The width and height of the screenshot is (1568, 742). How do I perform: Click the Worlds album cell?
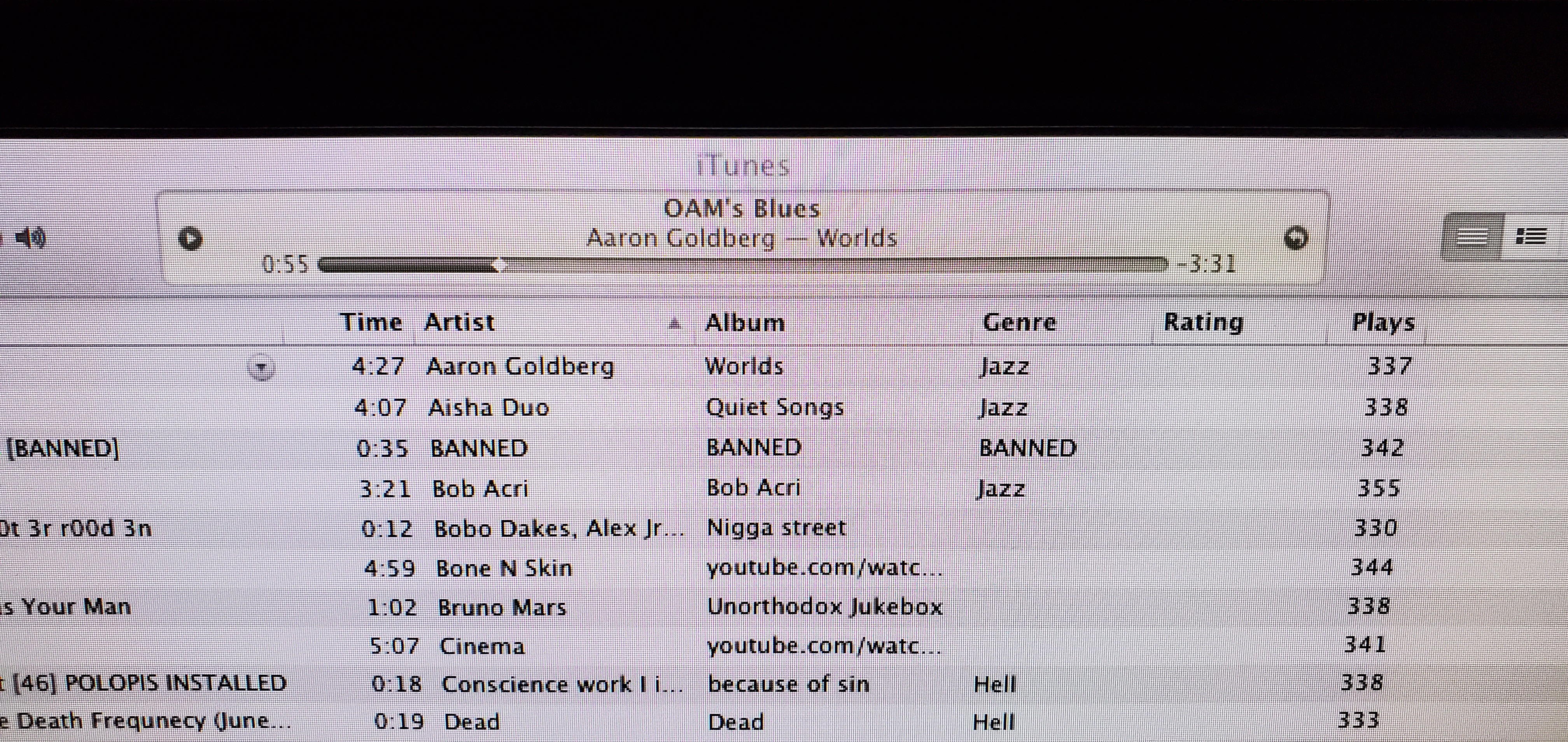click(x=744, y=366)
